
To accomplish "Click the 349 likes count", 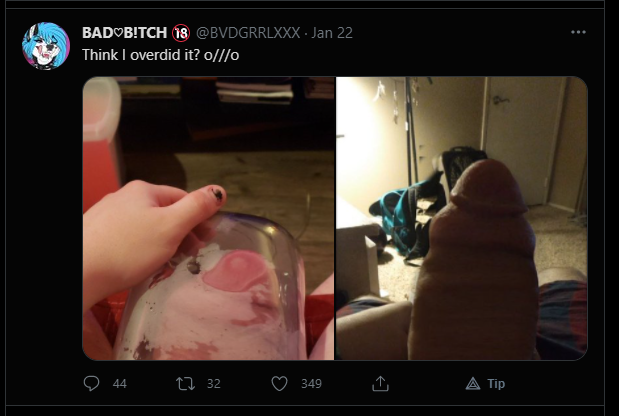I will (x=311, y=384).
